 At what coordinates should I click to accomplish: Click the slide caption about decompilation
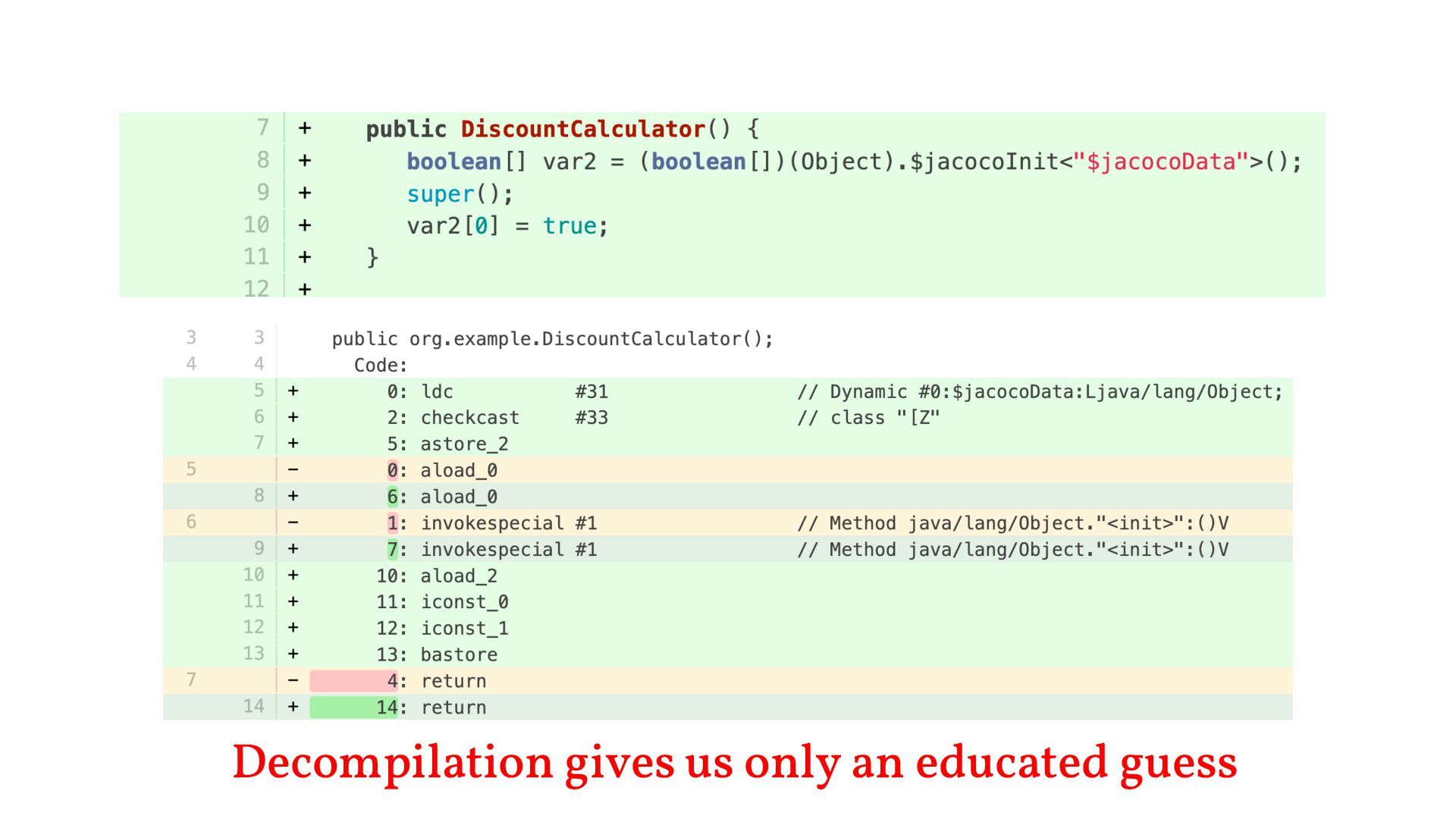coord(735,763)
